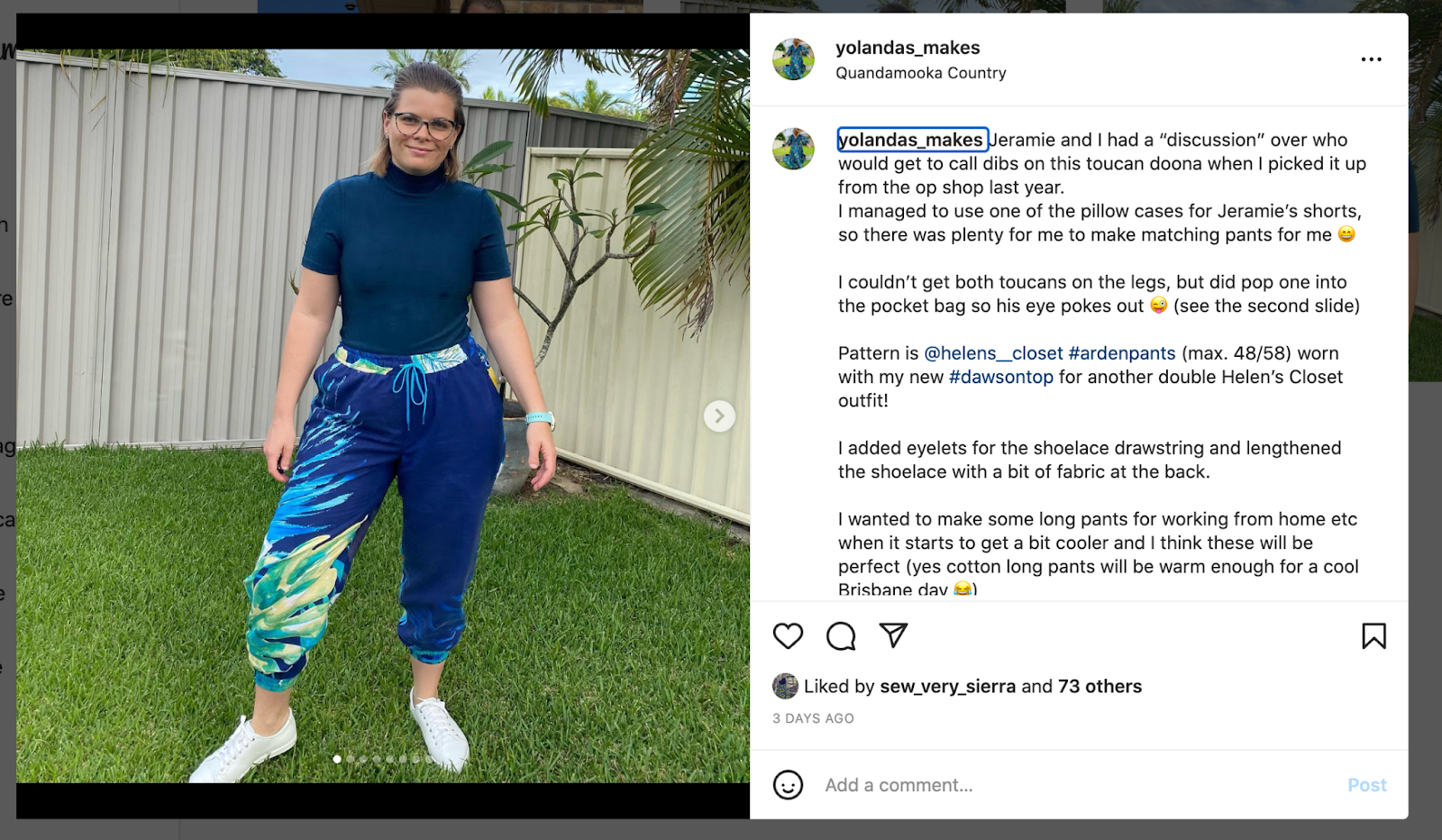Show list of 73 others likes
Image resolution: width=1442 pixels, height=840 pixels.
tap(1100, 687)
